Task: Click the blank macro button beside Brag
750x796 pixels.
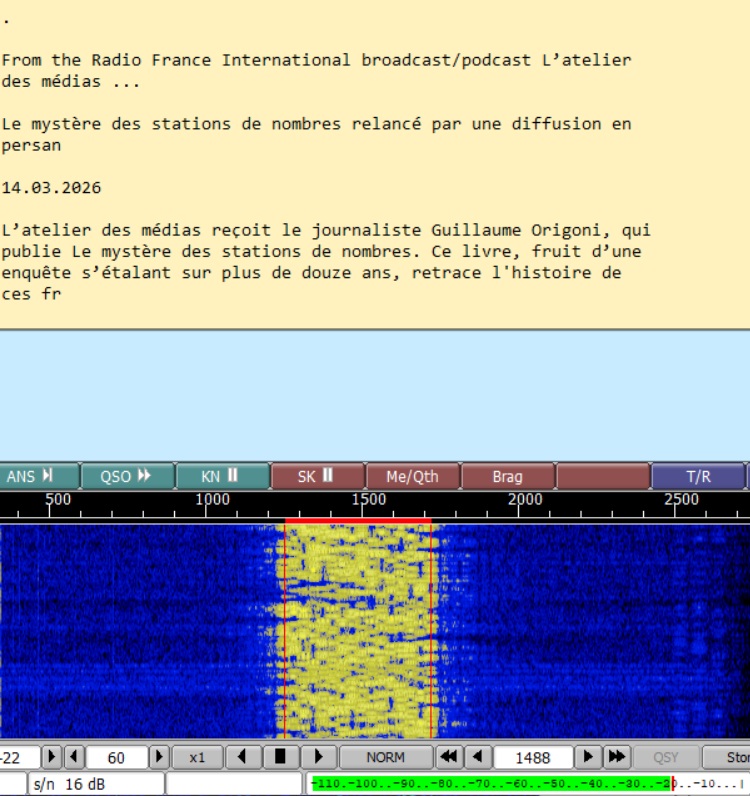Action: point(603,476)
